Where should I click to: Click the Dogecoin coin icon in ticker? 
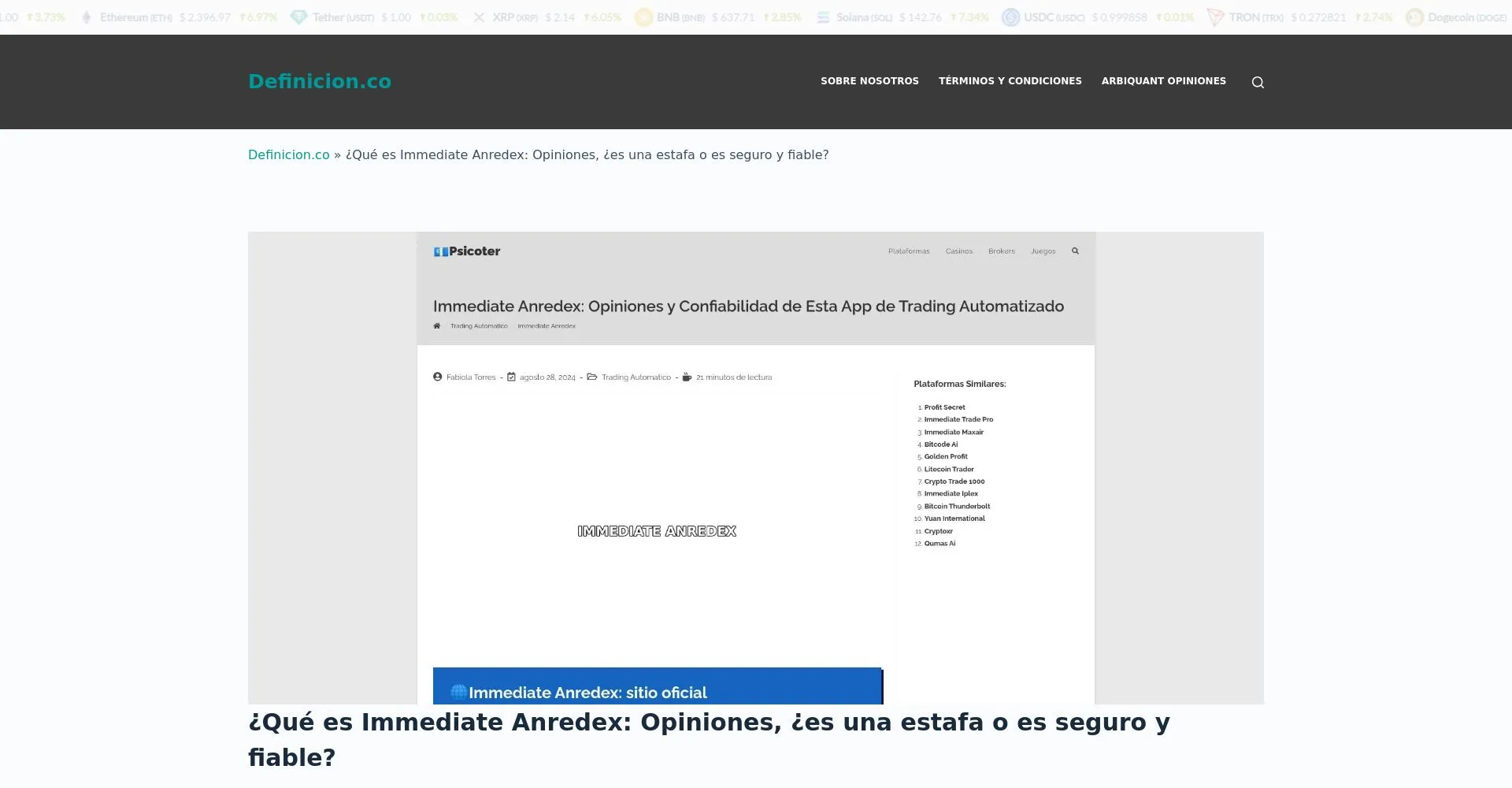tap(1414, 17)
